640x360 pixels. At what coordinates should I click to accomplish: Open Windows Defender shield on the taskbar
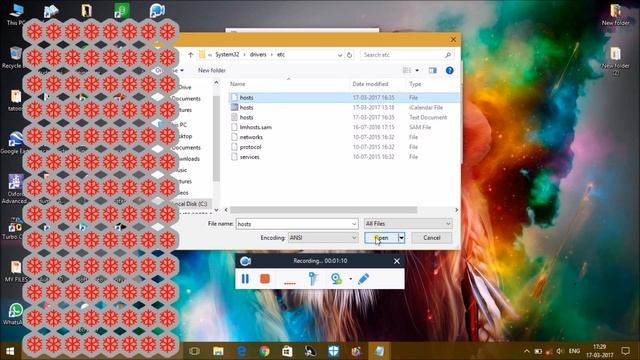pyautogui.click(x=333, y=351)
